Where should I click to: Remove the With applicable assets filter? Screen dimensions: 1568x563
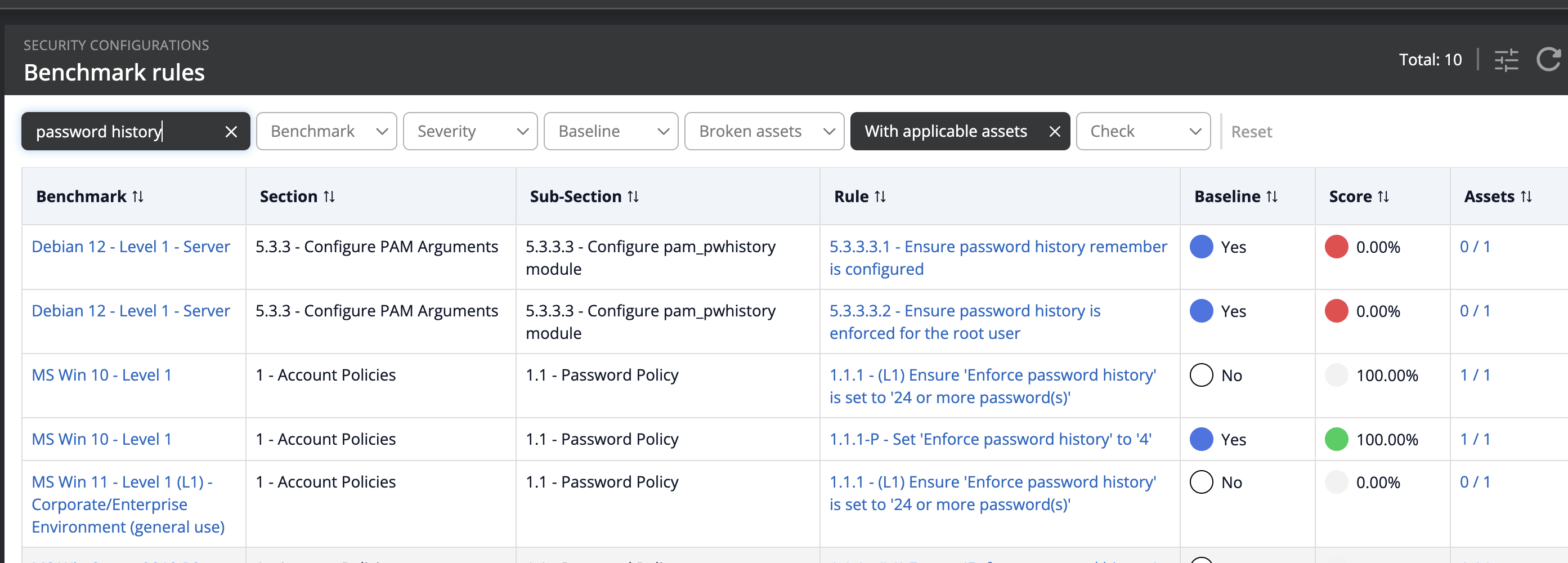pyautogui.click(x=1054, y=132)
